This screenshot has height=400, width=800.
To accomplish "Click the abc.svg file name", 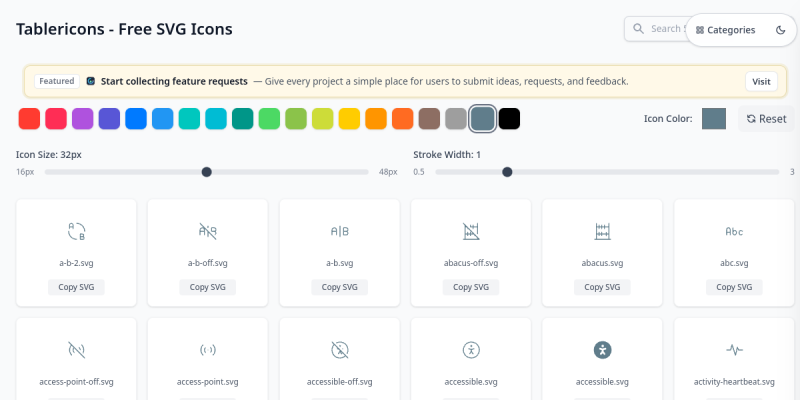I will pyautogui.click(x=734, y=263).
